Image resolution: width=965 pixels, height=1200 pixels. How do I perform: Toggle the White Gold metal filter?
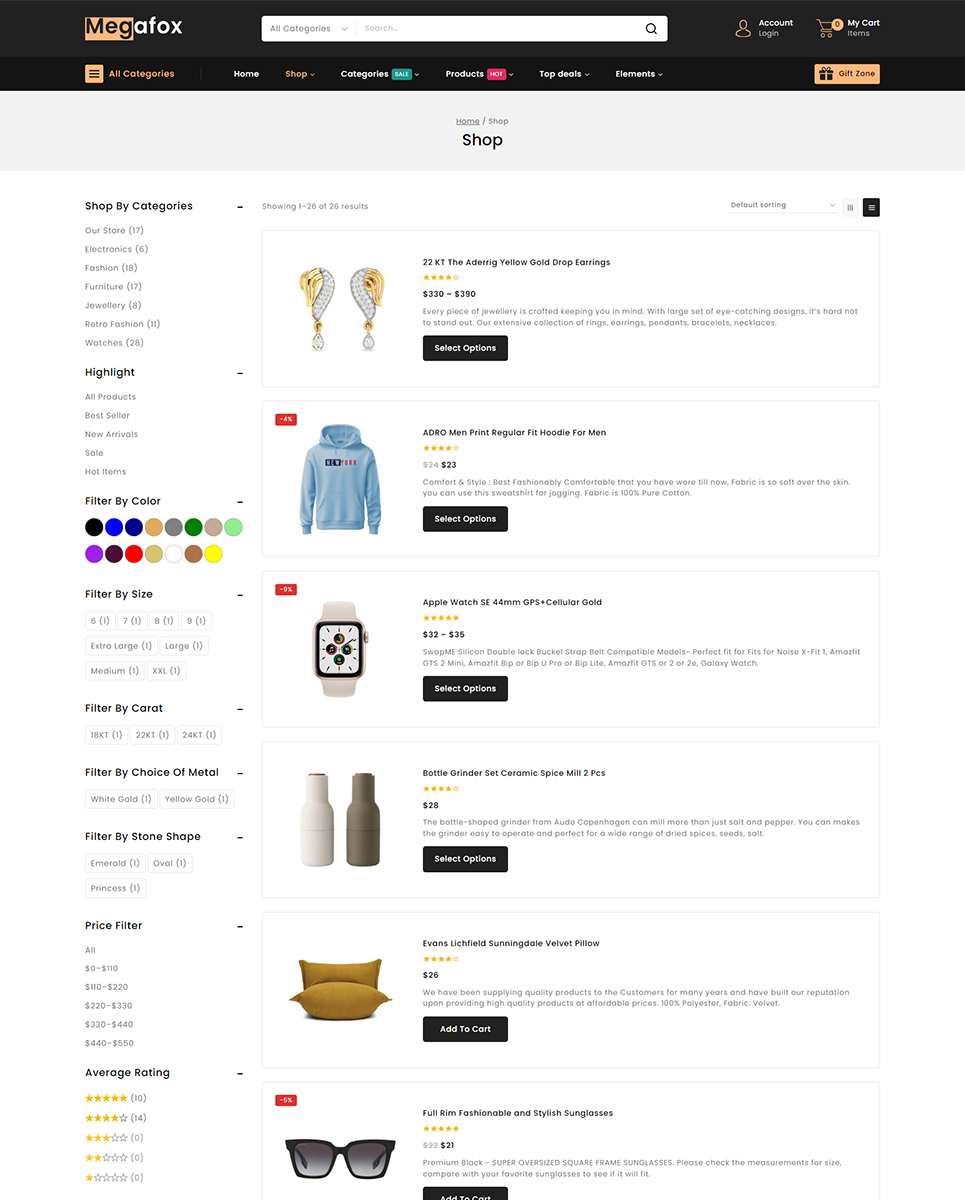click(121, 799)
